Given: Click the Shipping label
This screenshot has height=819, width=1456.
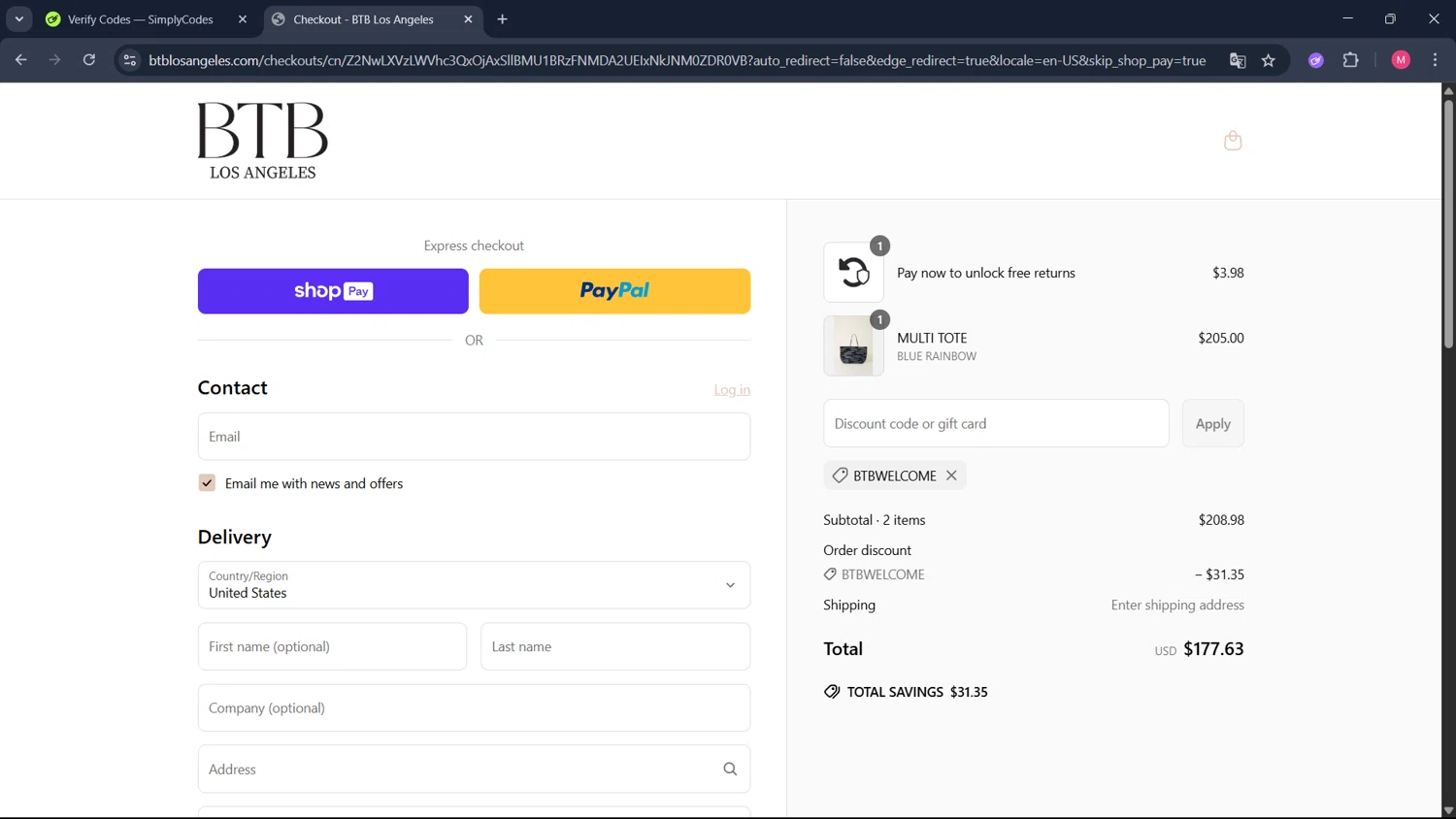Looking at the screenshot, I should [849, 605].
